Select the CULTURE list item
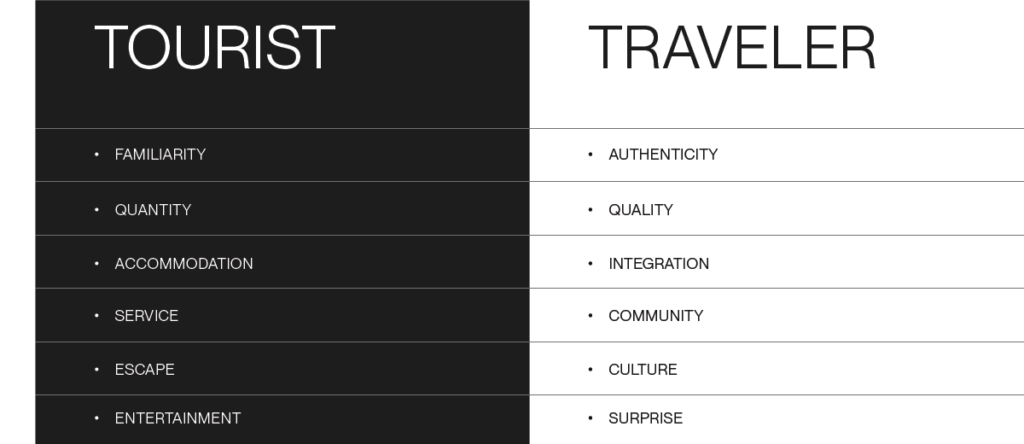 click(x=642, y=370)
